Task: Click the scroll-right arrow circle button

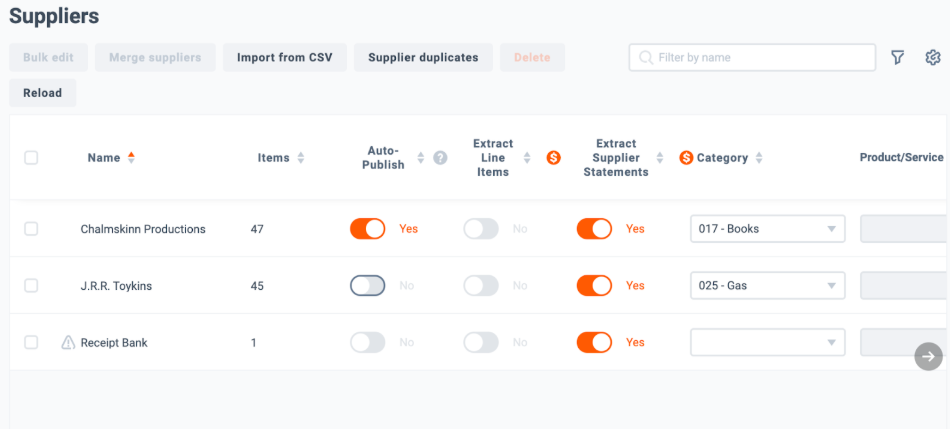Action: (928, 356)
